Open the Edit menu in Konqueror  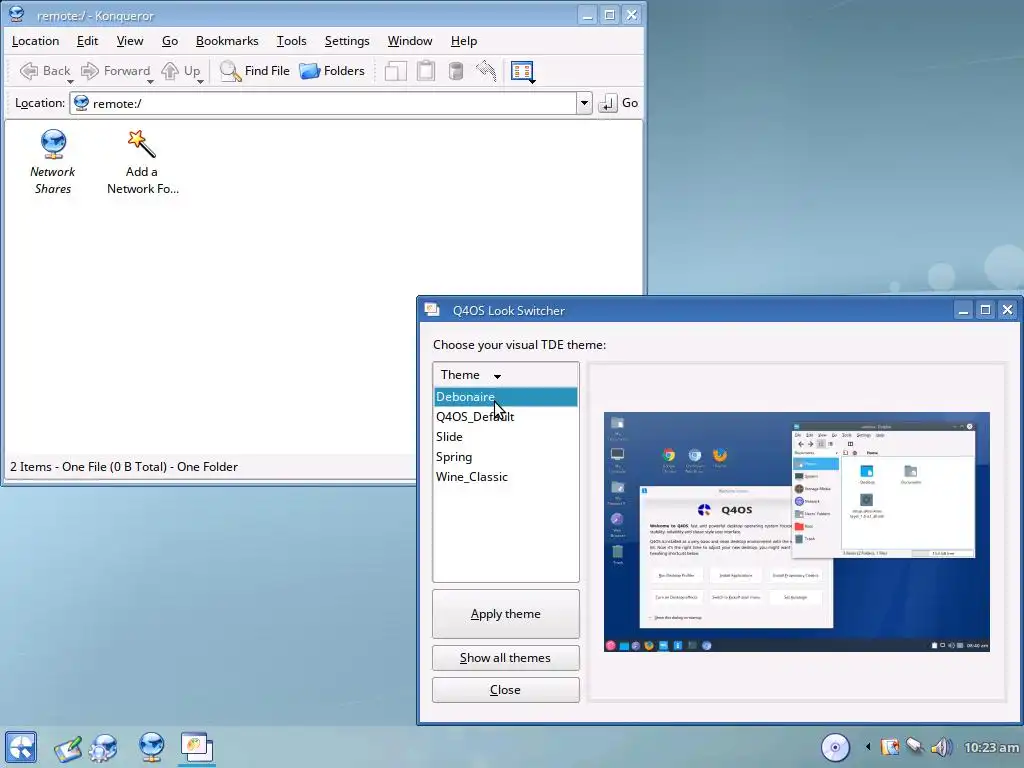[x=87, y=40]
